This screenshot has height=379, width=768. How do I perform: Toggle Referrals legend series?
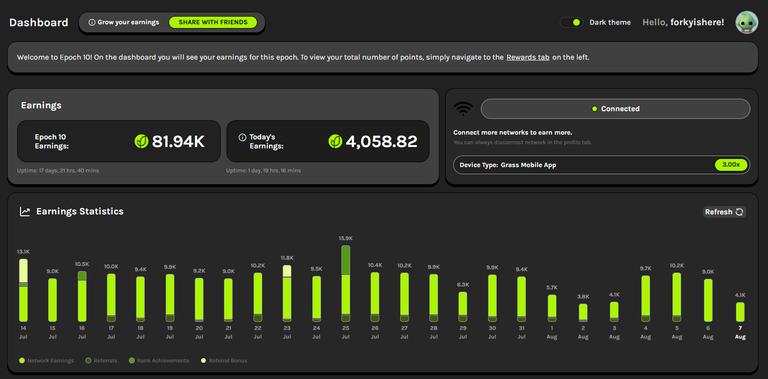102,360
